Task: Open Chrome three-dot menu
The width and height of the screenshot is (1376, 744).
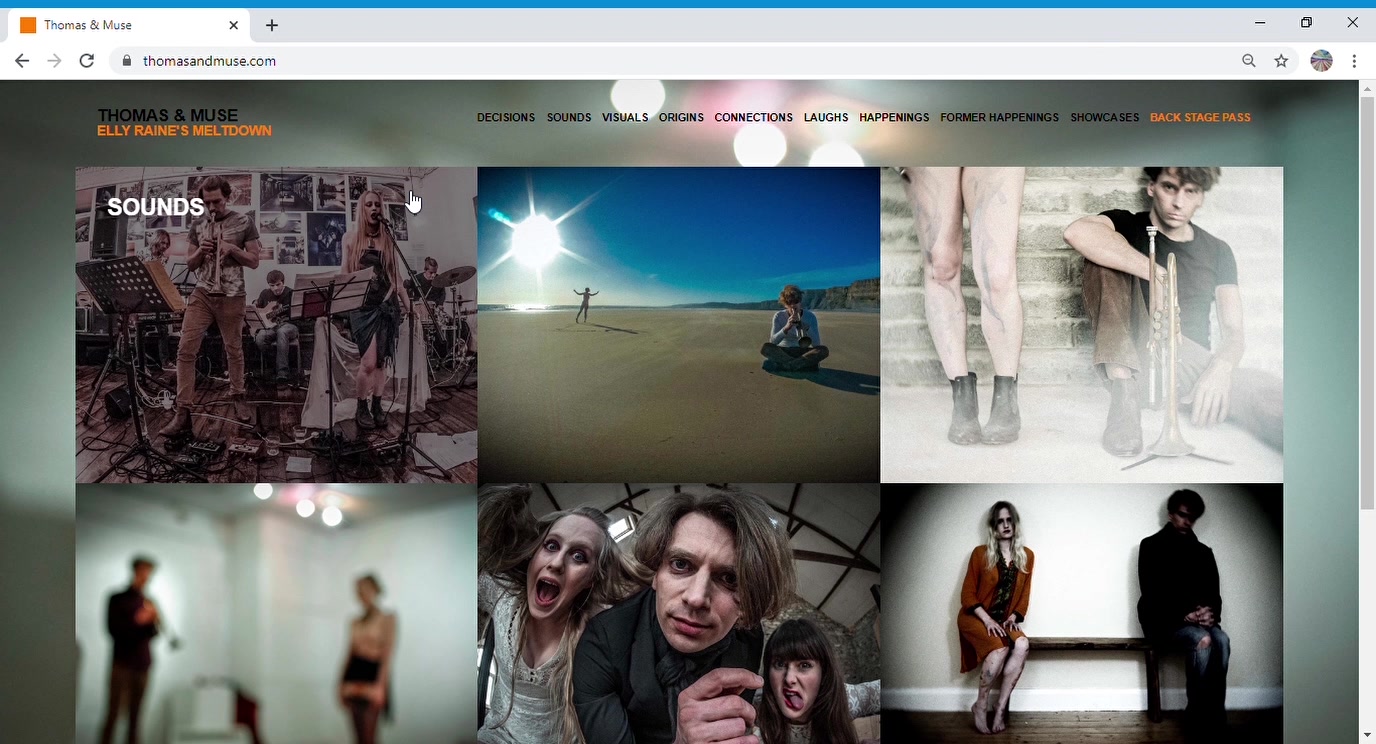Action: tap(1354, 61)
